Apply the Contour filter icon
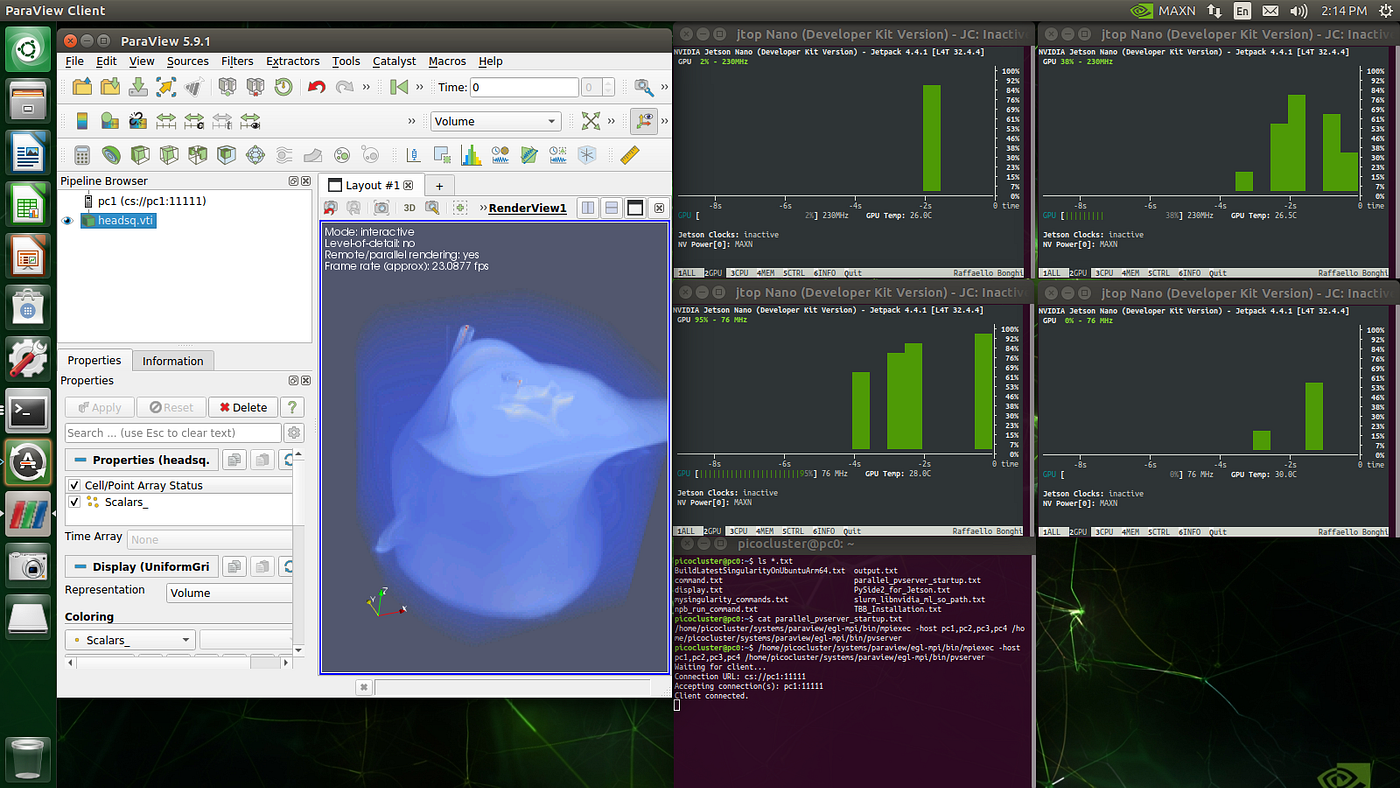The image size is (1400, 788). (111, 155)
